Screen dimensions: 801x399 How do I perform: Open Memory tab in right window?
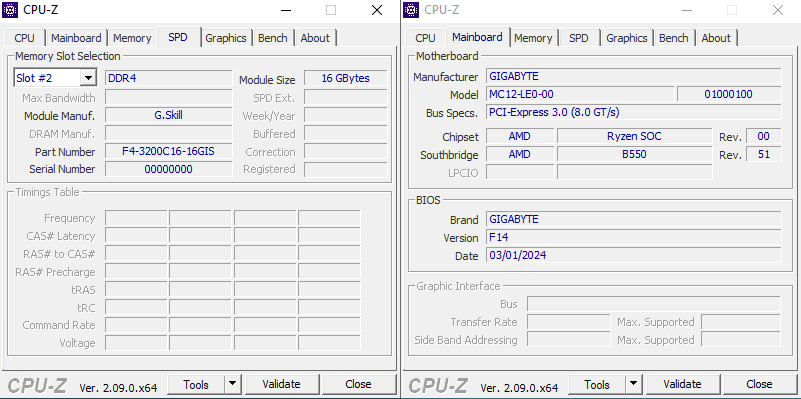(x=533, y=38)
